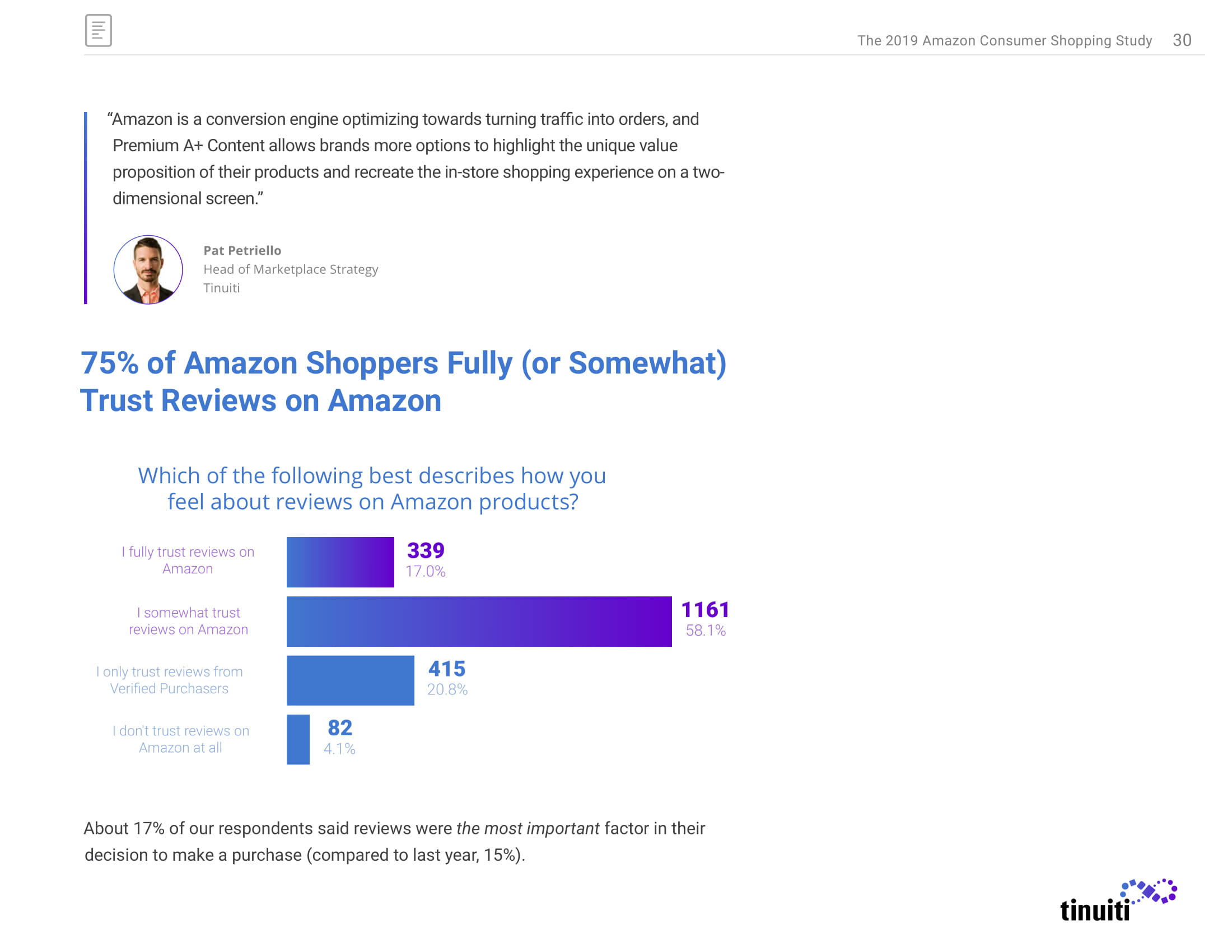Click the 82 value label
This screenshot has height=952, width=1232.
click(339, 728)
